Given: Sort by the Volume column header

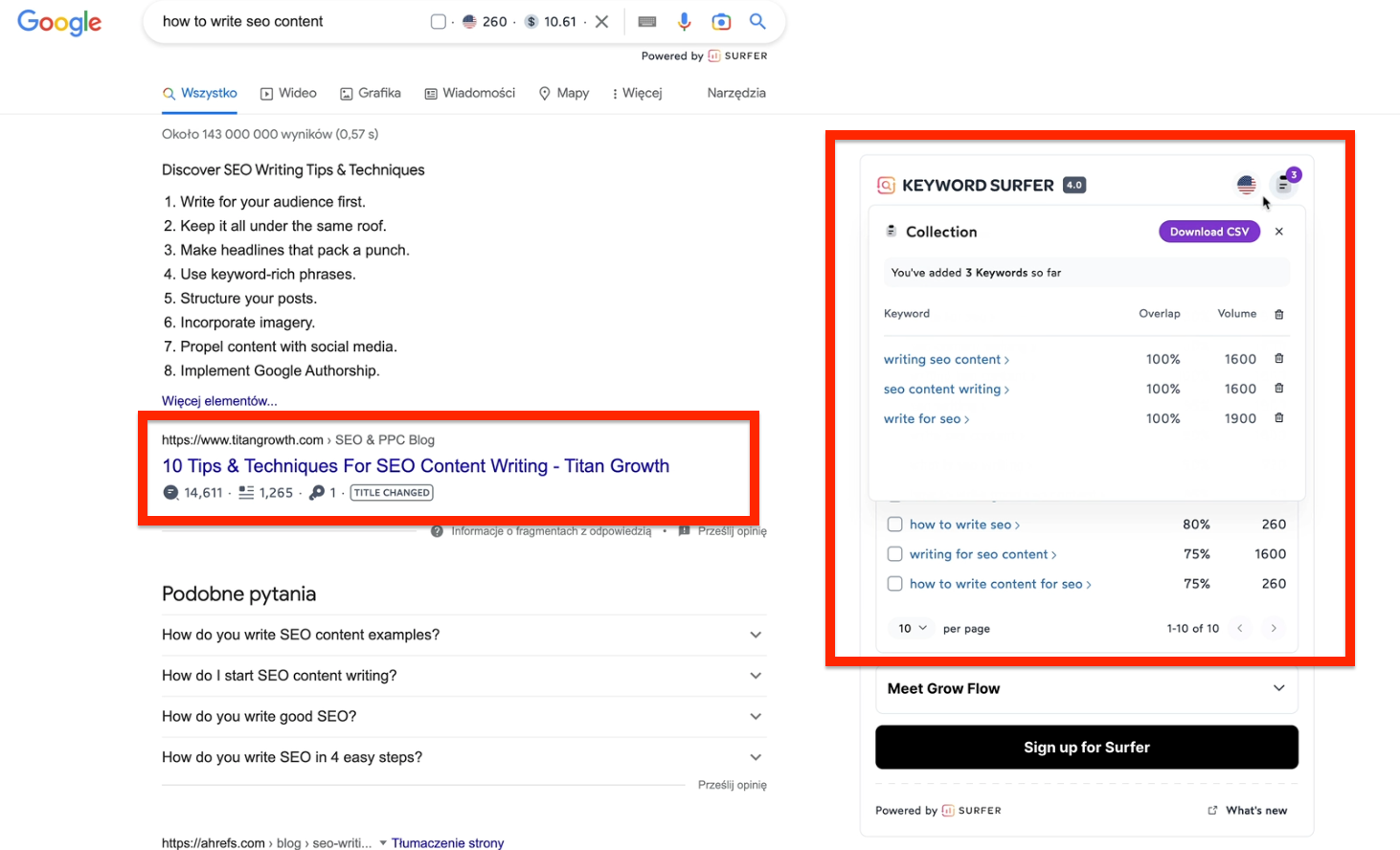Looking at the screenshot, I should (x=1236, y=314).
